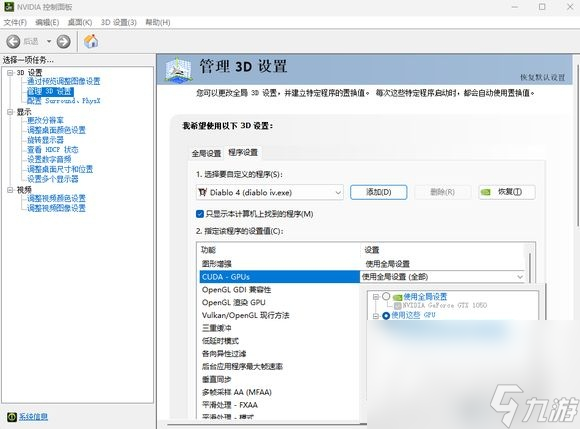Viewport: 580px width, 429px height.
Task: Click the 恢复(I) button
Action: point(506,192)
